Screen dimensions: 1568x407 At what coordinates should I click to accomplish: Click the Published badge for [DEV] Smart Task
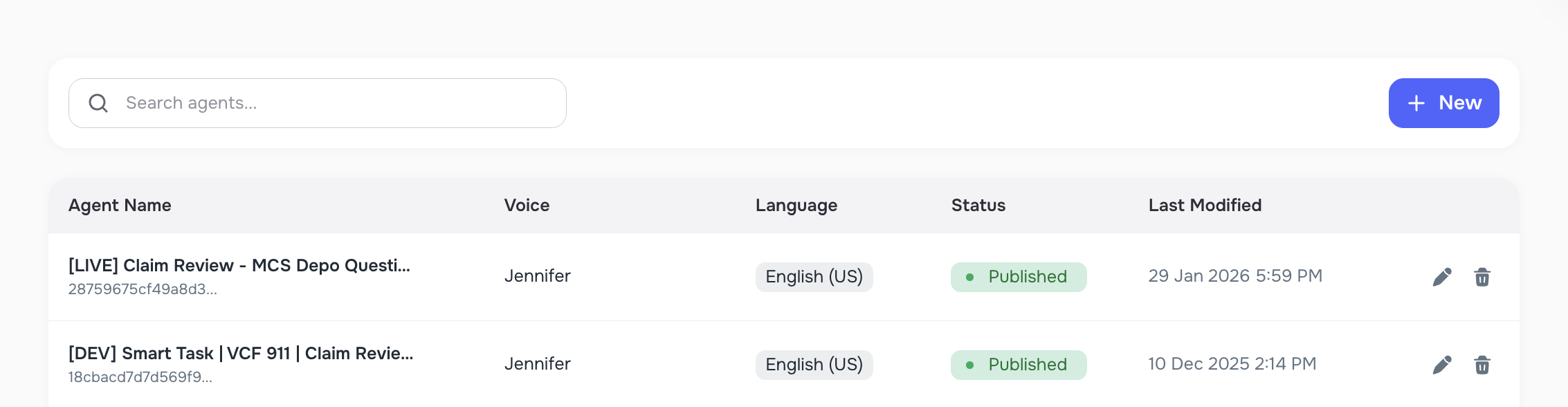[x=1018, y=365]
